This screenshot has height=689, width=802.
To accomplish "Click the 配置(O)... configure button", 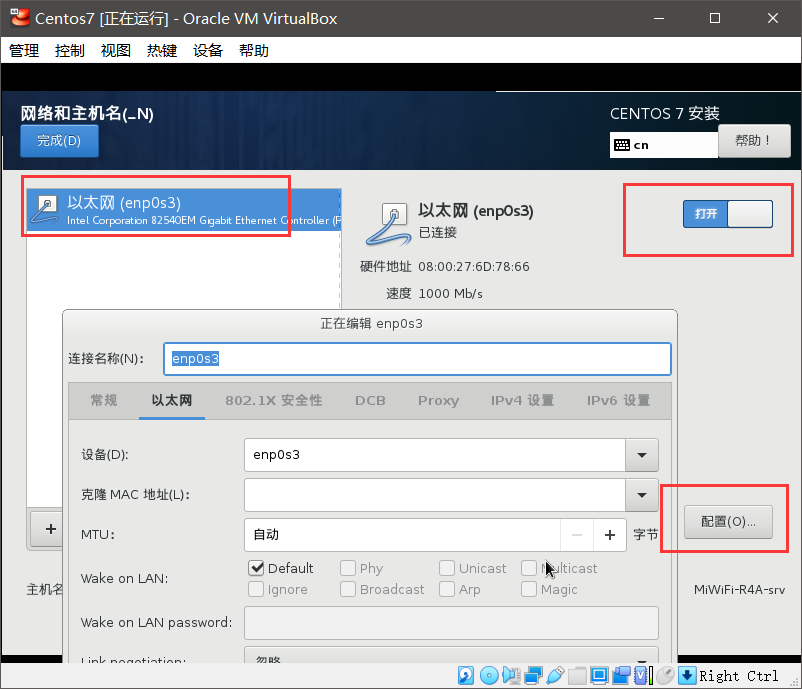I will pyautogui.click(x=728, y=522).
